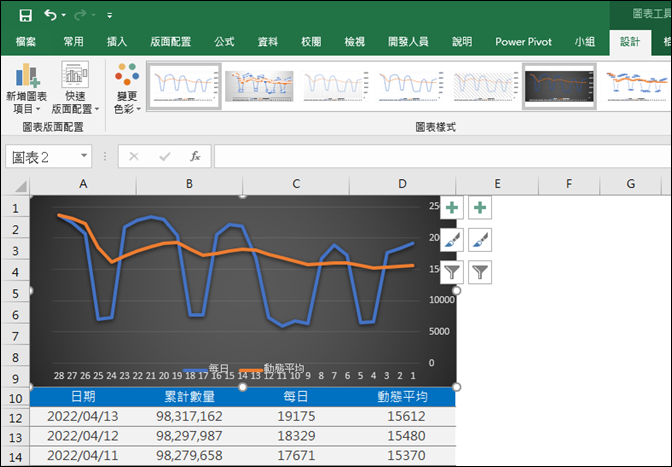Select column C header
The width and height of the screenshot is (672, 467).
tap(296, 184)
